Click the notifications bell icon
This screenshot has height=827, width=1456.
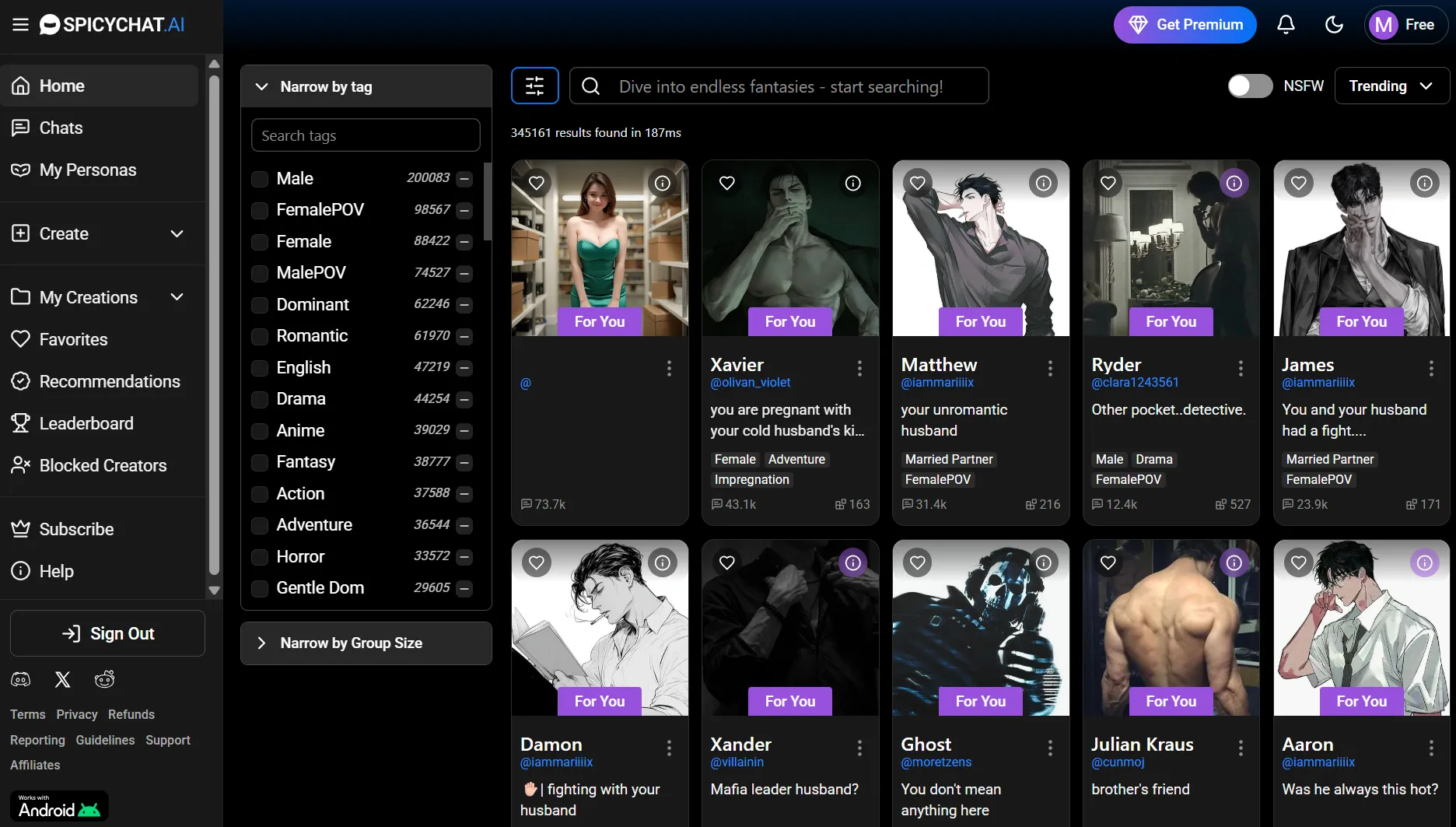tap(1286, 25)
